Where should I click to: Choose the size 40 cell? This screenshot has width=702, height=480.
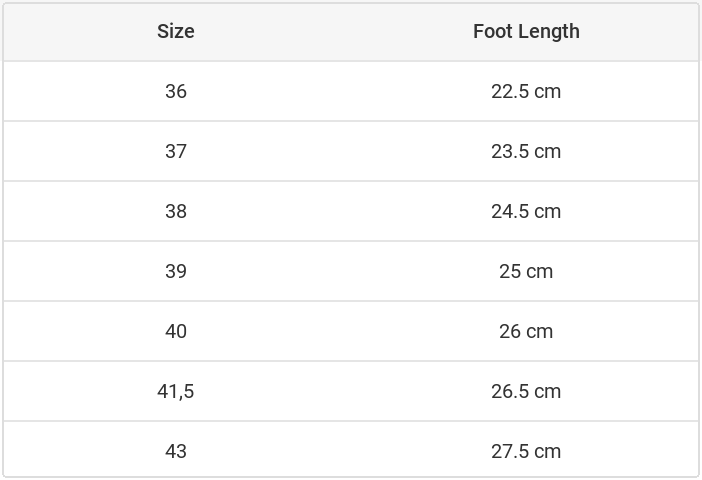point(176,331)
